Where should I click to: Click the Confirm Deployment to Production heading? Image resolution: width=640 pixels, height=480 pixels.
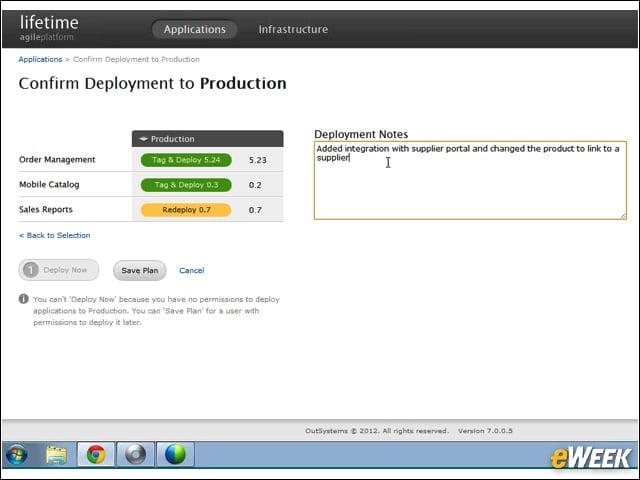tap(152, 83)
